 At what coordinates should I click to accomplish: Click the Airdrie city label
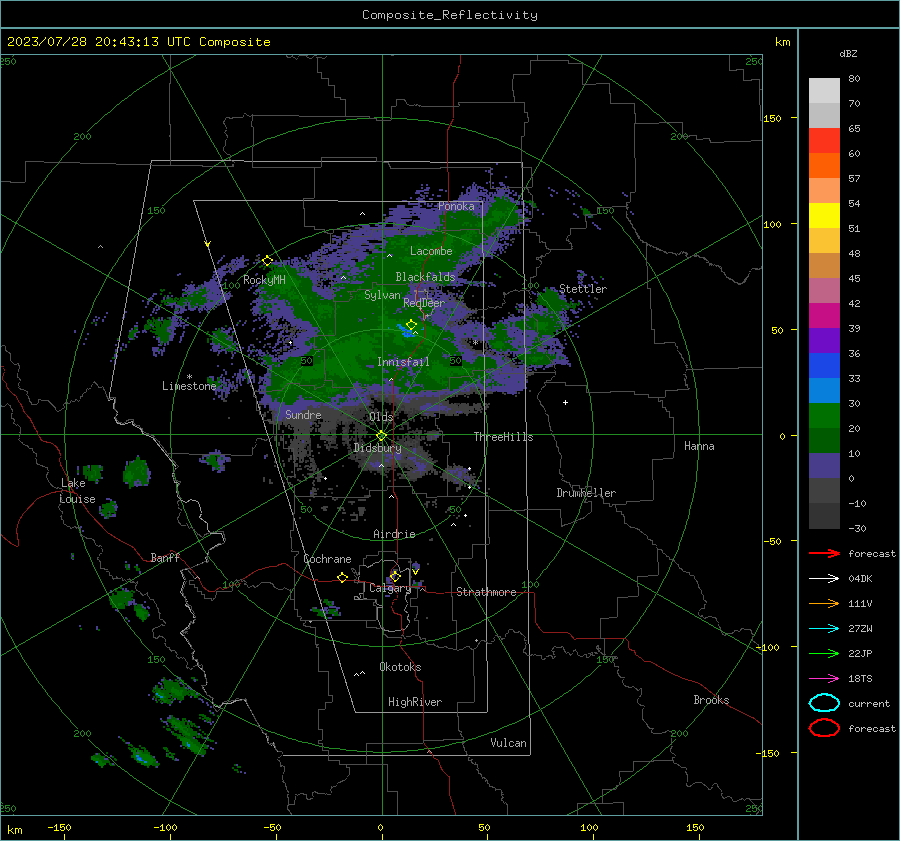(394, 534)
